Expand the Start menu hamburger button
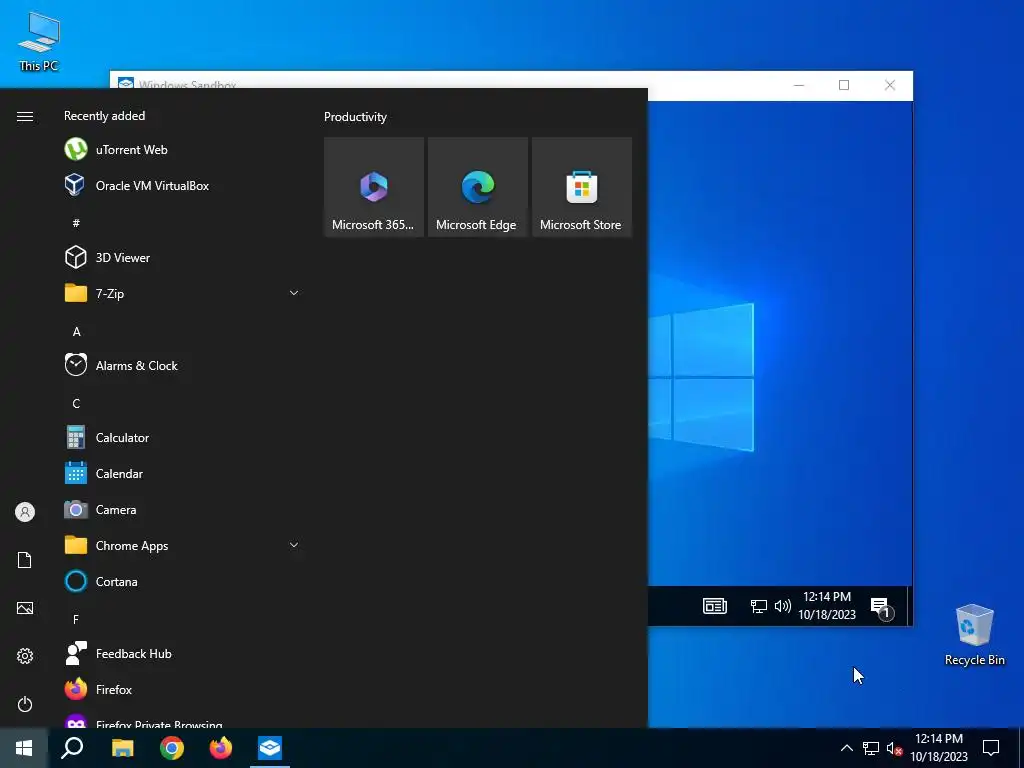Image resolution: width=1024 pixels, height=768 pixels. [25, 116]
